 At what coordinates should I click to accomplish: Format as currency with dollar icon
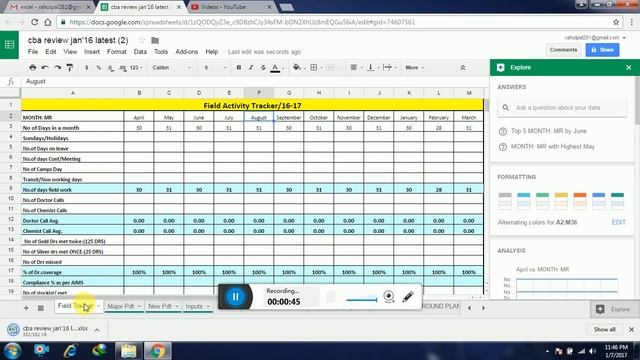(87, 67)
